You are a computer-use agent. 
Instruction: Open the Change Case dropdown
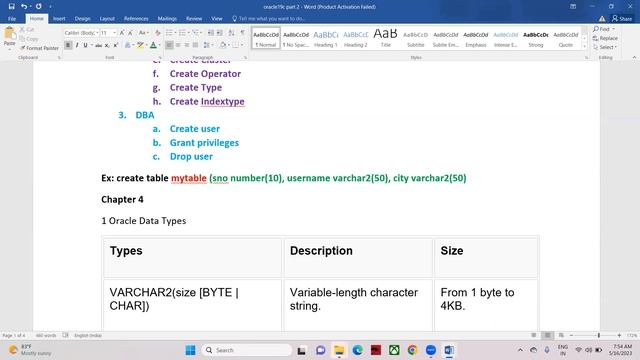(x=143, y=33)
